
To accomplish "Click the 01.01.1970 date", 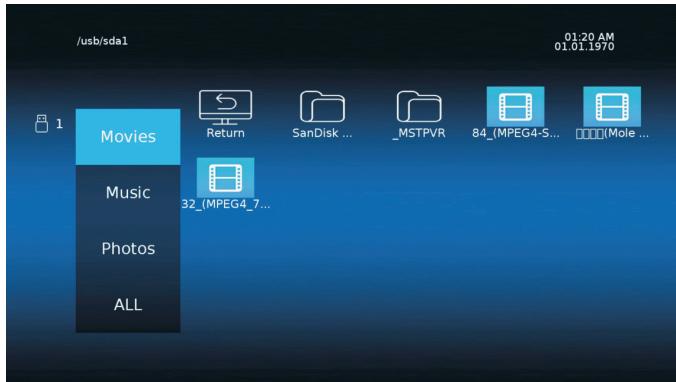I will (x=584, y=47).
